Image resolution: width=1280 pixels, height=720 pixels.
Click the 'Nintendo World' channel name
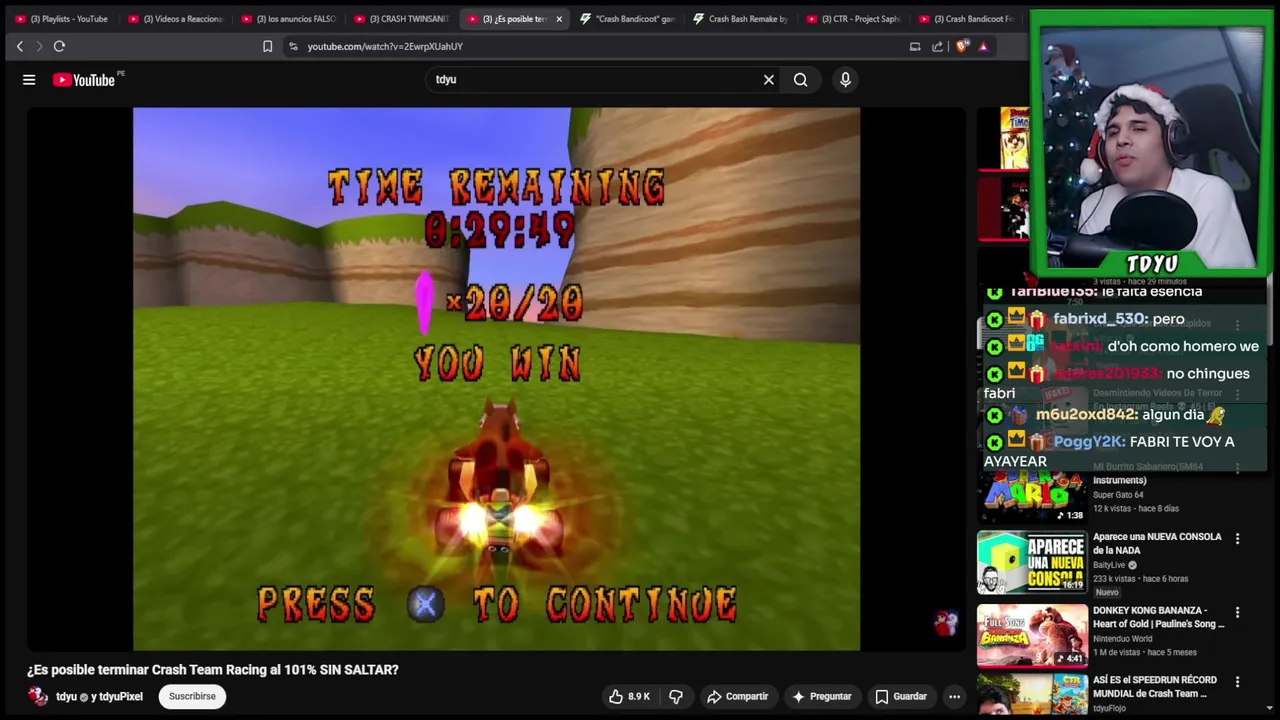pyautogui.click(x=1122, y=639)
